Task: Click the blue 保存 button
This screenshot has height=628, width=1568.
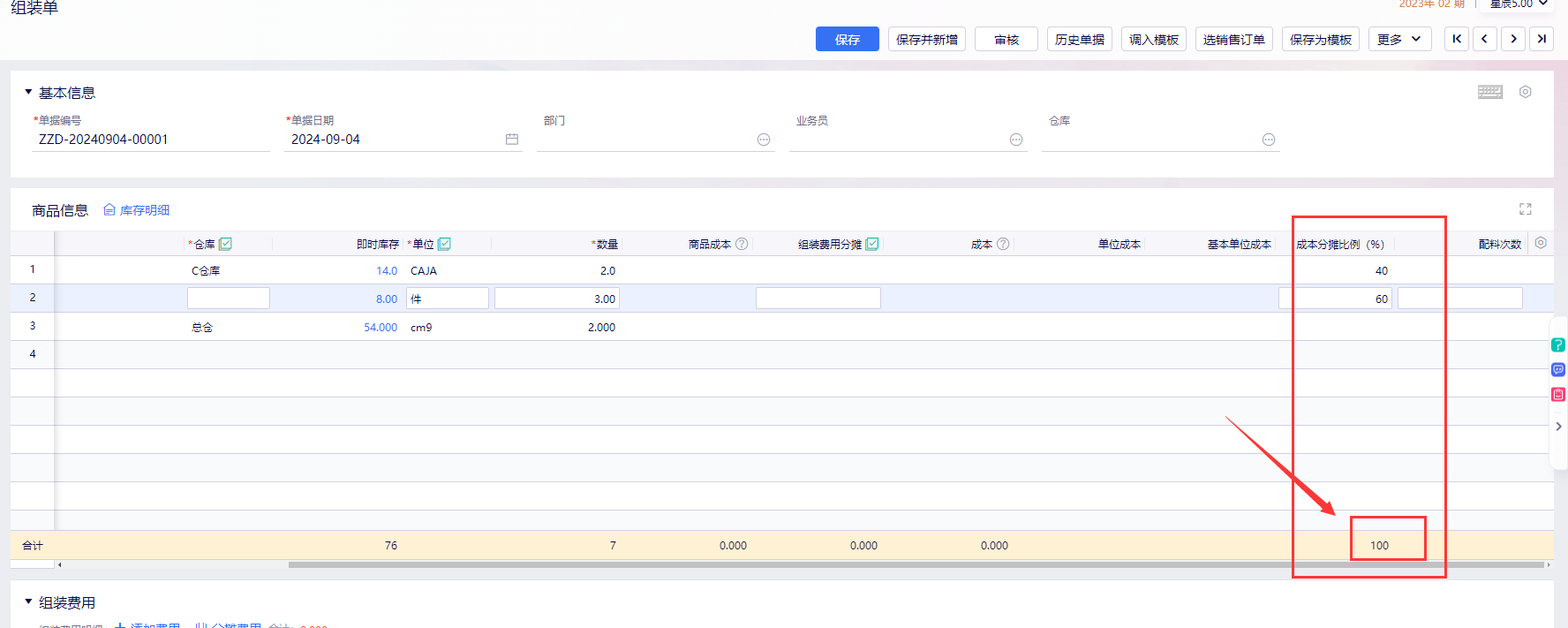Action: (847, 39)
